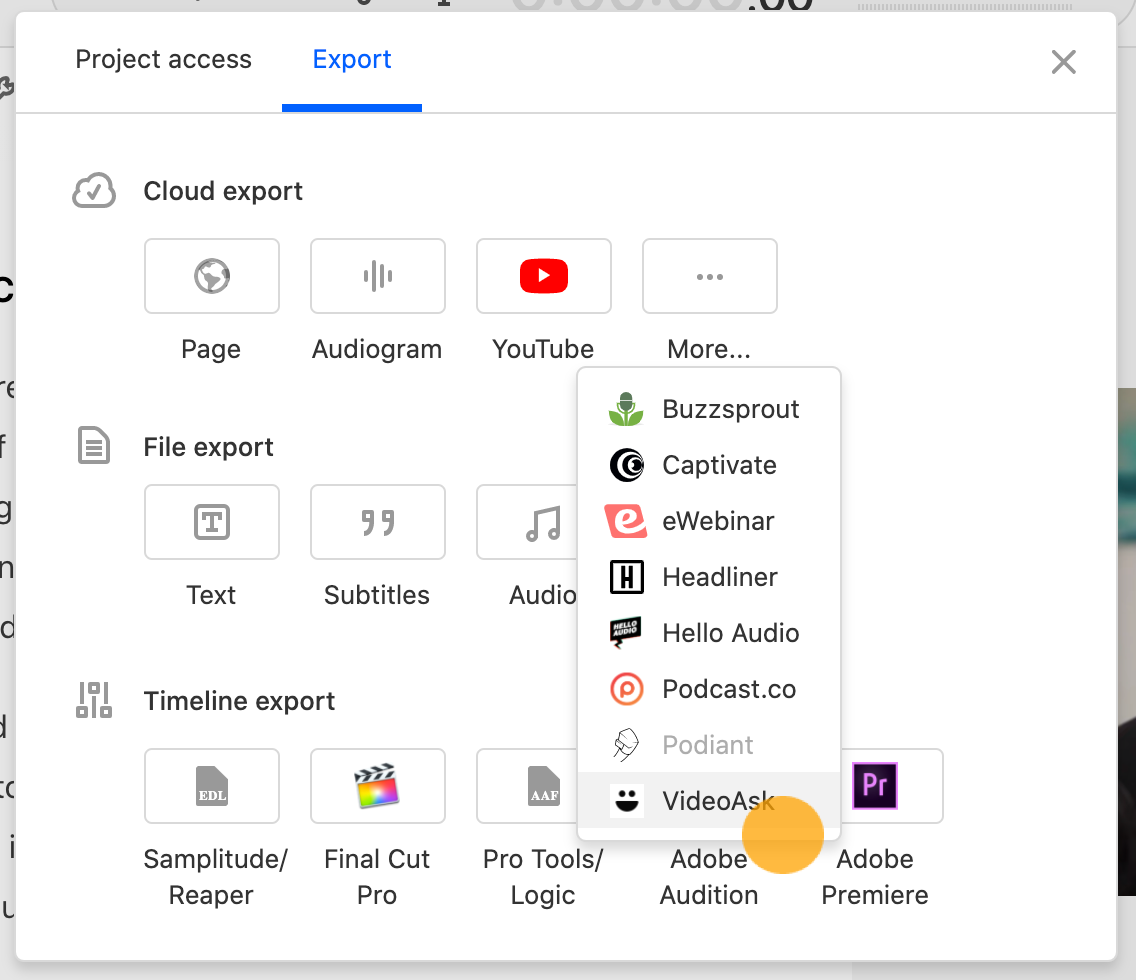Close the export dialog
This screenshot has width=1136, height=980.
1063,62
